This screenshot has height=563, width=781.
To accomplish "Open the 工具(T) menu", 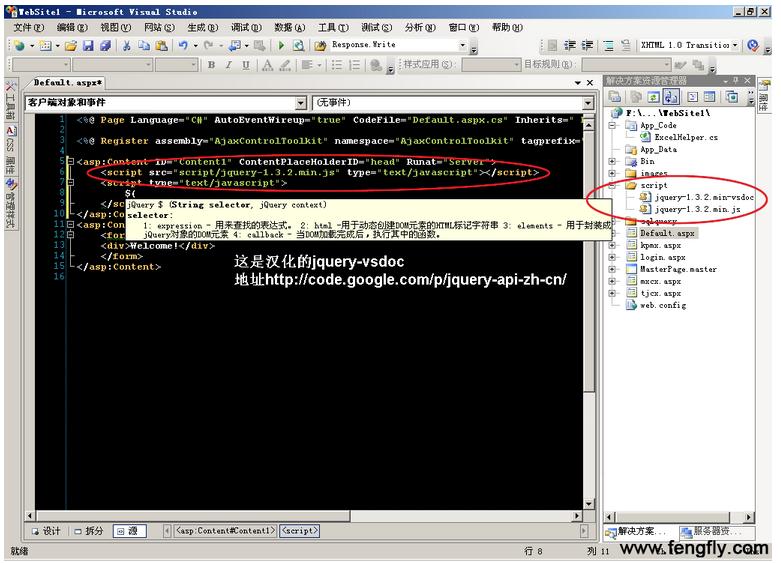I will [x=333, y=27].
